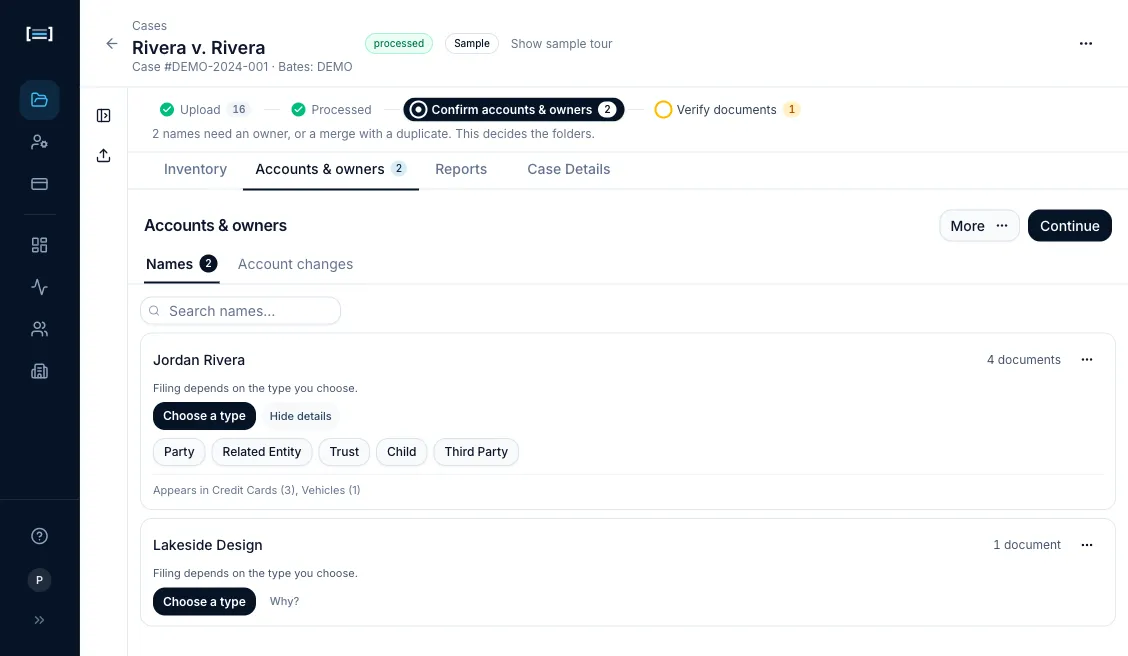
Task: Open the organization building icon in sidebar
Action: pyautogui.click(x=40, y=371)
